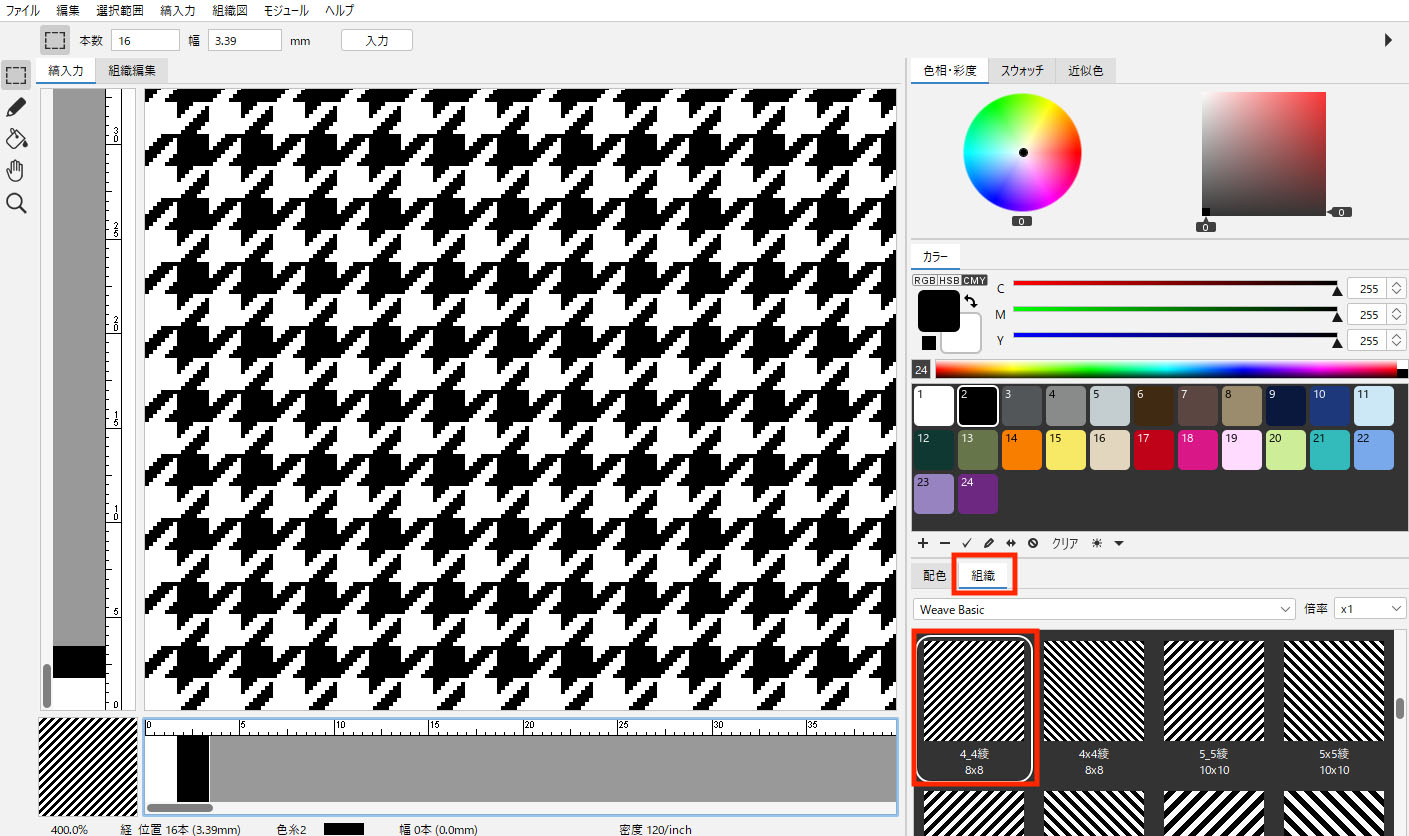The image size is (1409, 836).
Task: Pick orange swatch number 14
Action: 1021,450
